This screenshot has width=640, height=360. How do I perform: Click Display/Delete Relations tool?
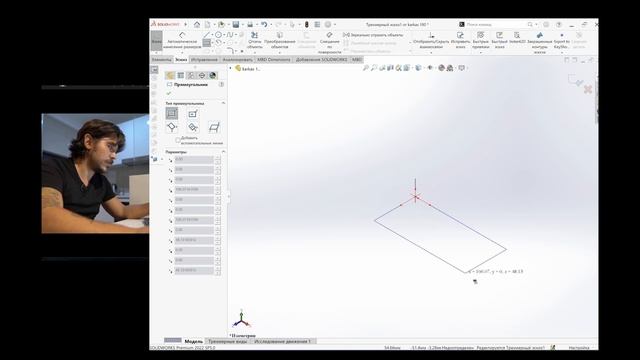[431, 41]
